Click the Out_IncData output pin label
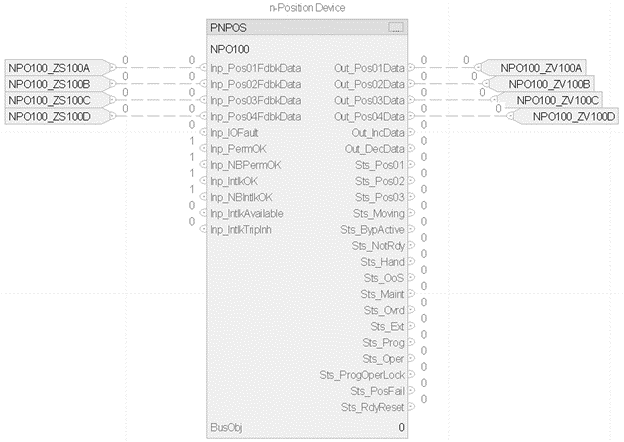This screenshot has height=442, width=624. coord(377,132)
